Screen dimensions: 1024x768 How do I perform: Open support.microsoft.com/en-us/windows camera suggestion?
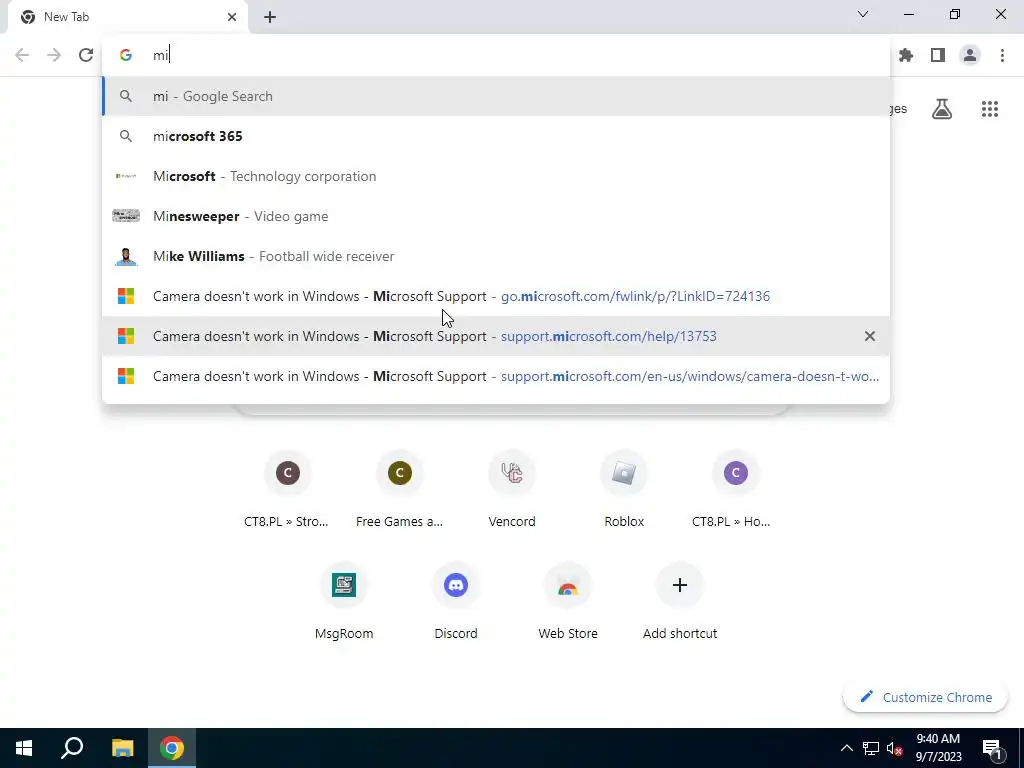496,376
